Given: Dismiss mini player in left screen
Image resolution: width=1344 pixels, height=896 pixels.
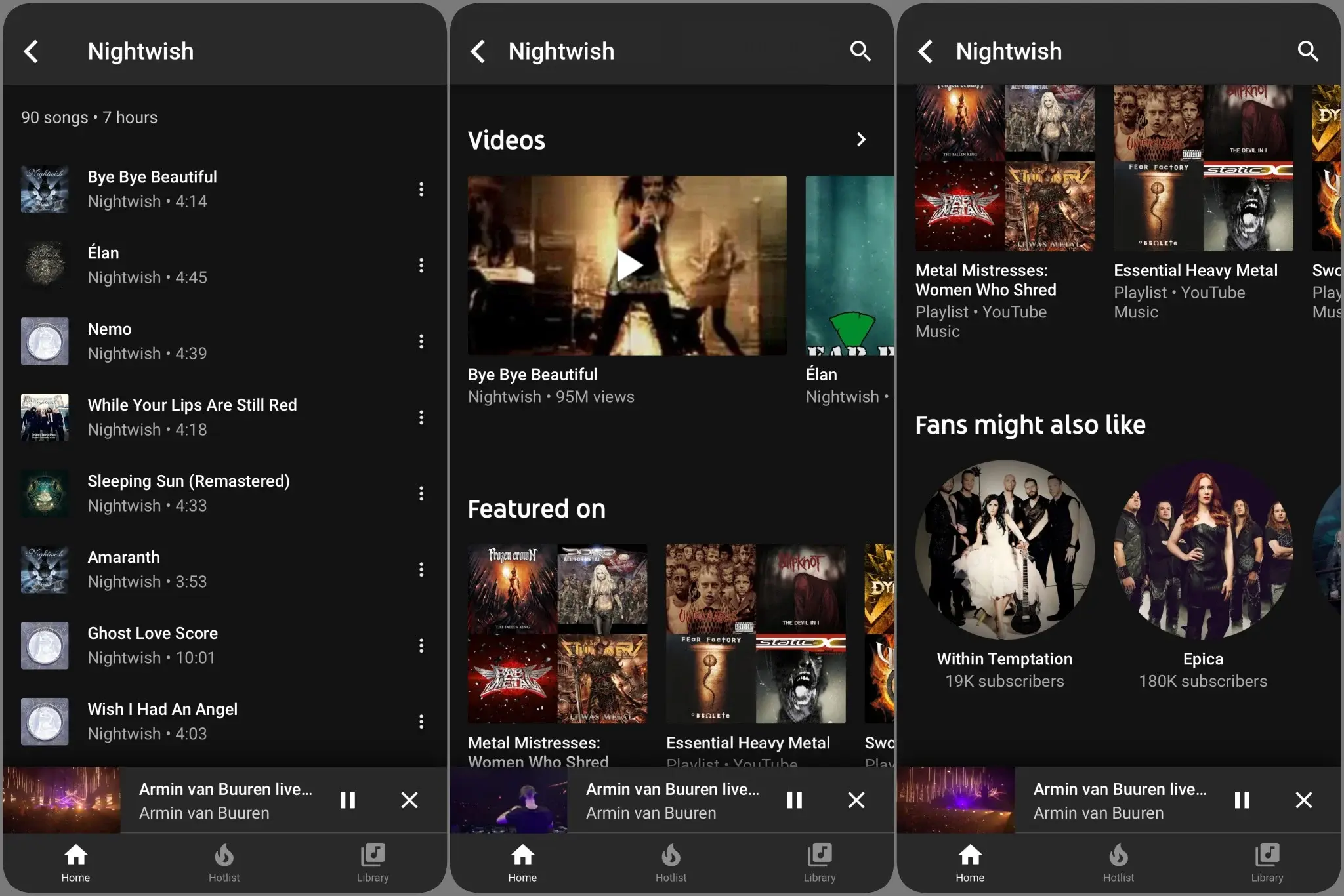Looking at the screenshot, I should click(x=409, y=800).
